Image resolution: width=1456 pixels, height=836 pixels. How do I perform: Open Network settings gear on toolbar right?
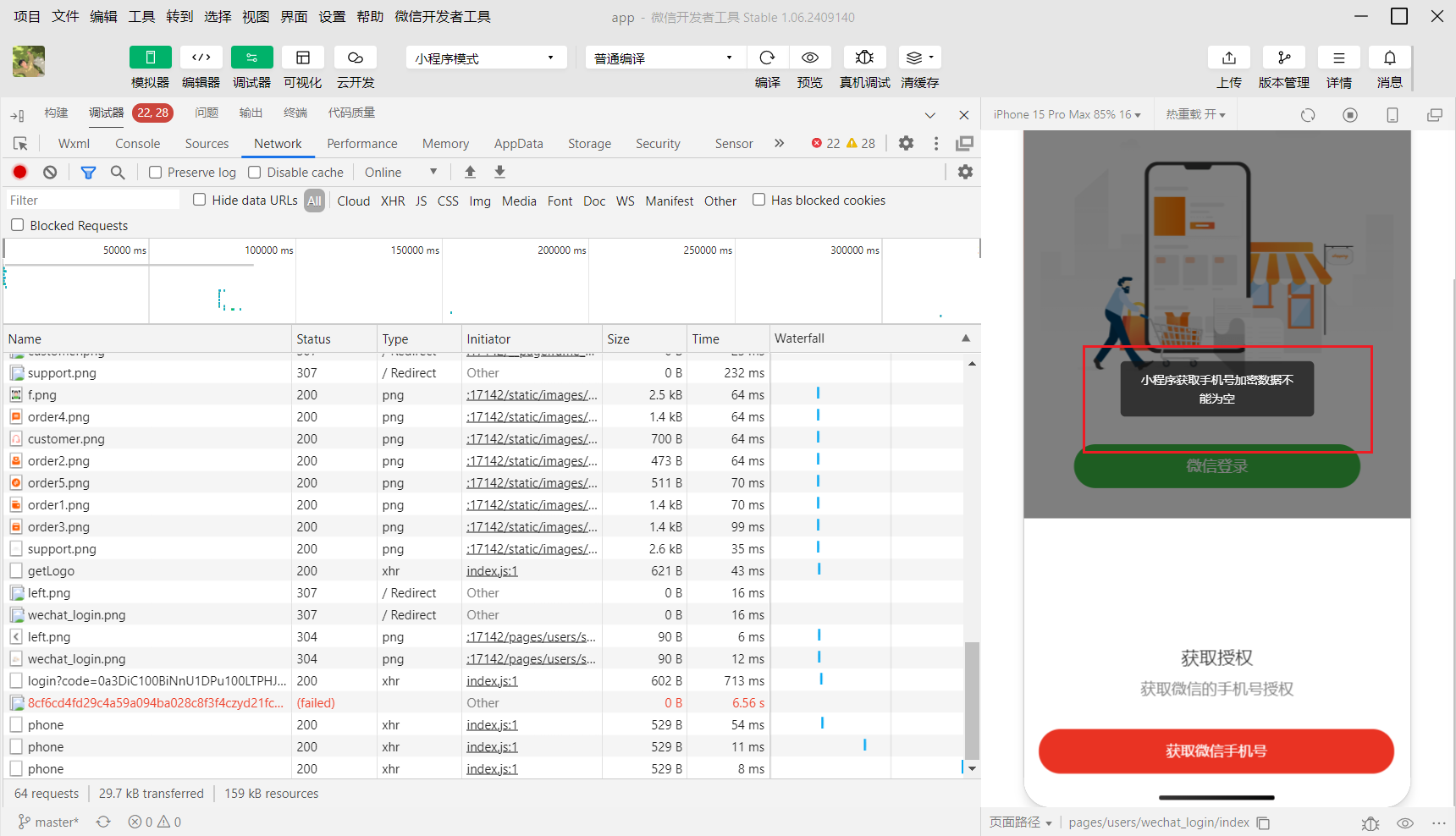coord(965,172)
